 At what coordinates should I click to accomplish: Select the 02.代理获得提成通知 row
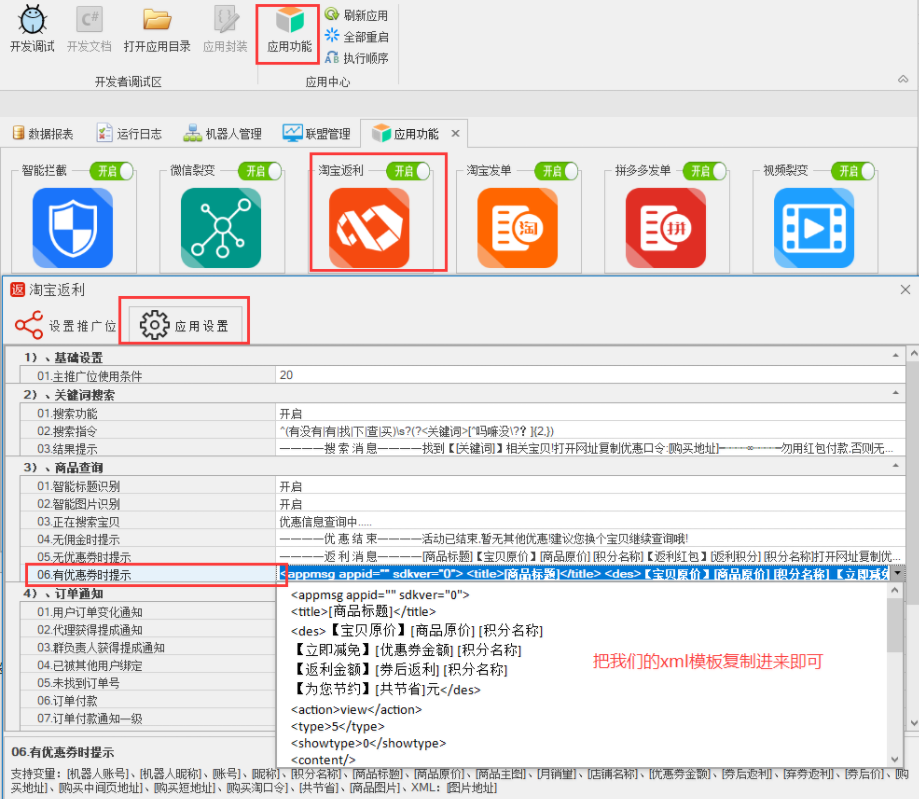tap(148, 630)
